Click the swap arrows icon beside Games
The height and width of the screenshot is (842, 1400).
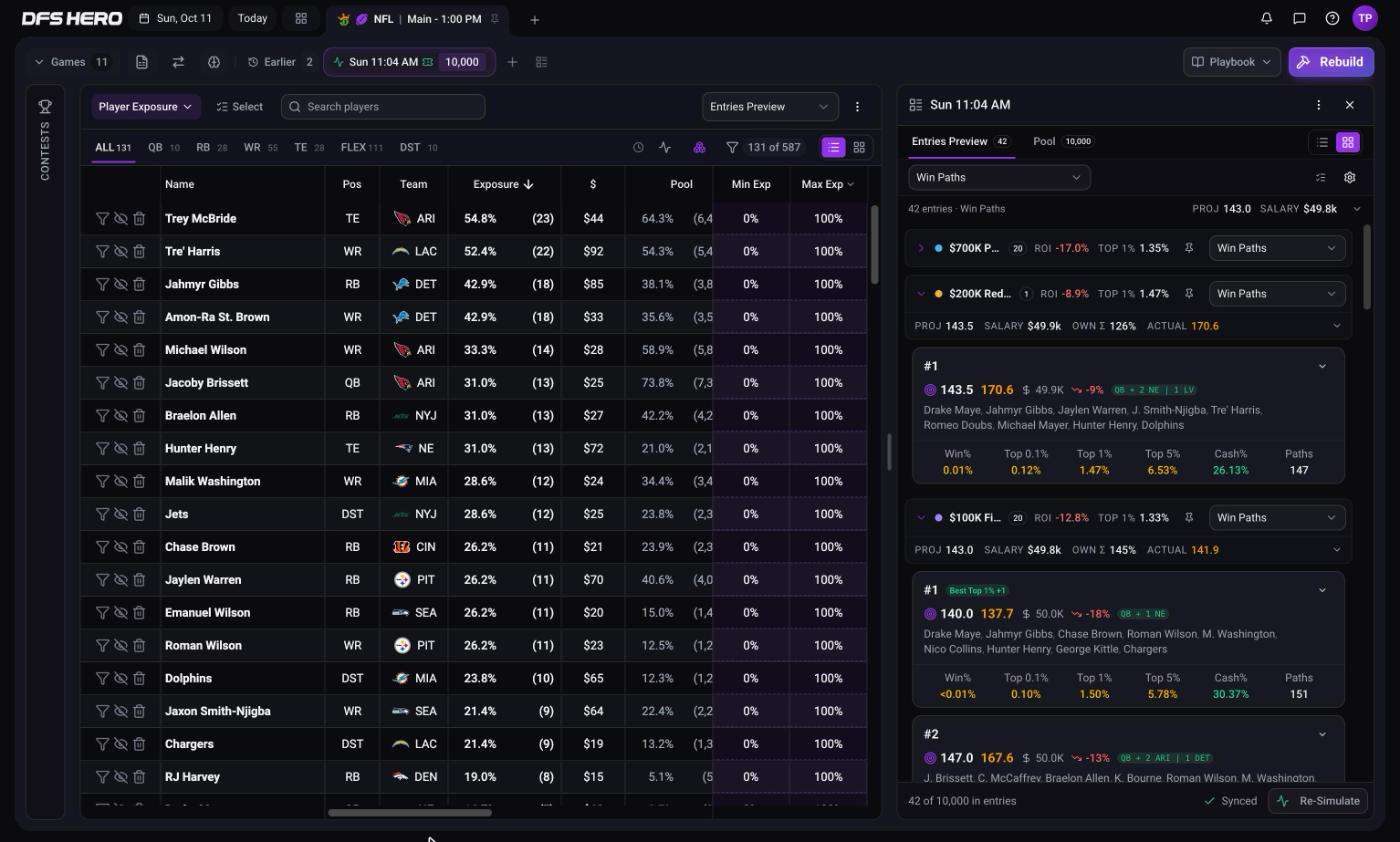pos(178,62)
